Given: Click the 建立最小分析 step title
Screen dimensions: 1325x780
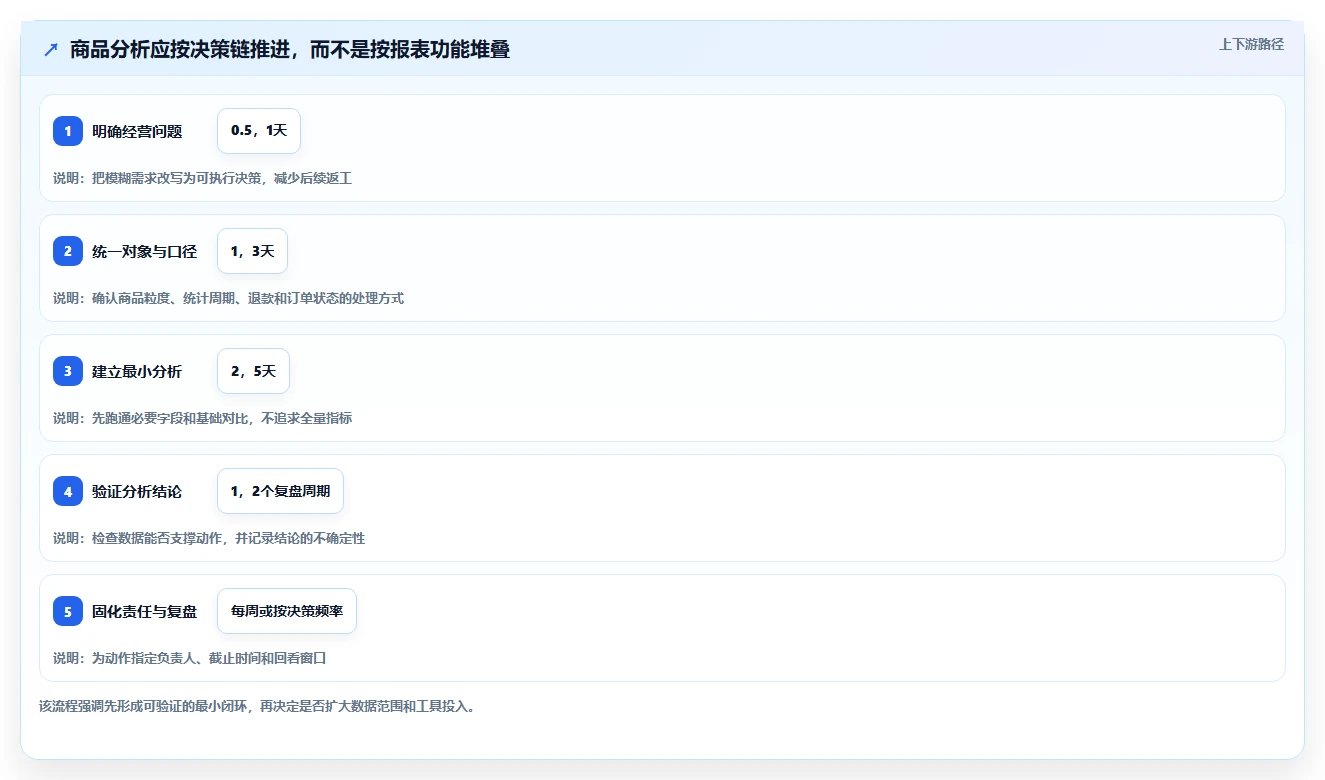Looking at the screenshot, I should (137, 371).
